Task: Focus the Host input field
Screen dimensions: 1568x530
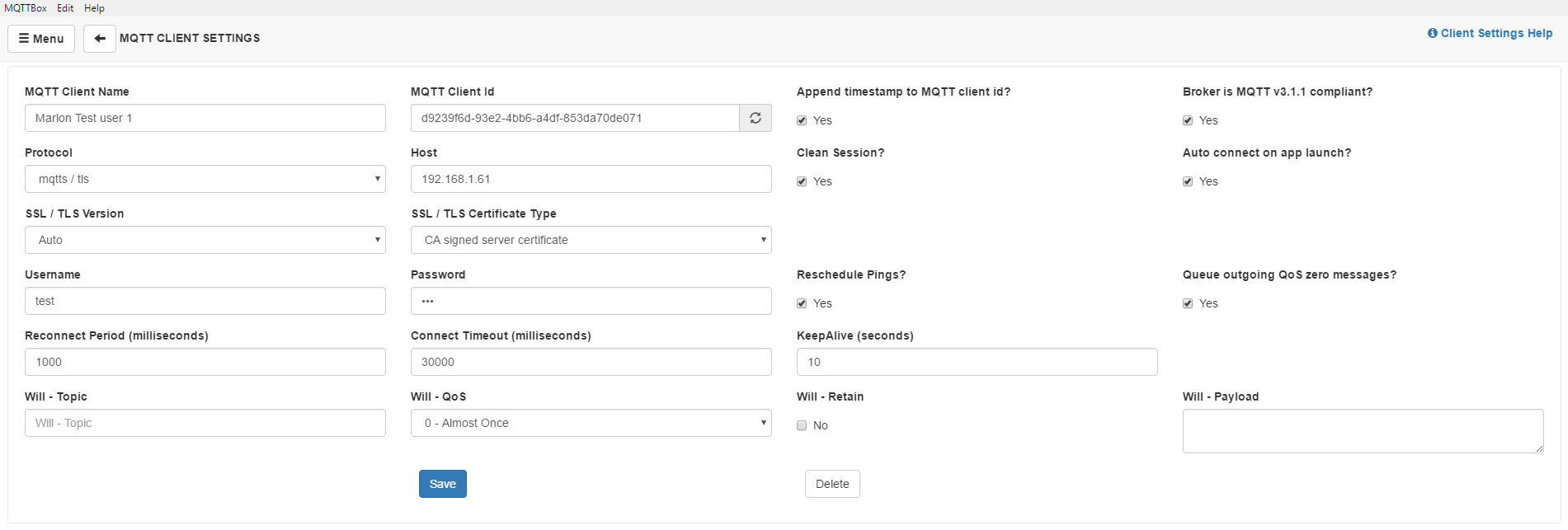Action: click(591, 179)
